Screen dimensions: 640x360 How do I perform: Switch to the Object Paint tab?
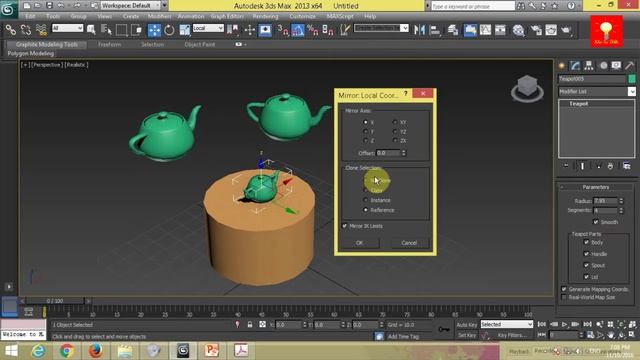click(x=200, y=44)
